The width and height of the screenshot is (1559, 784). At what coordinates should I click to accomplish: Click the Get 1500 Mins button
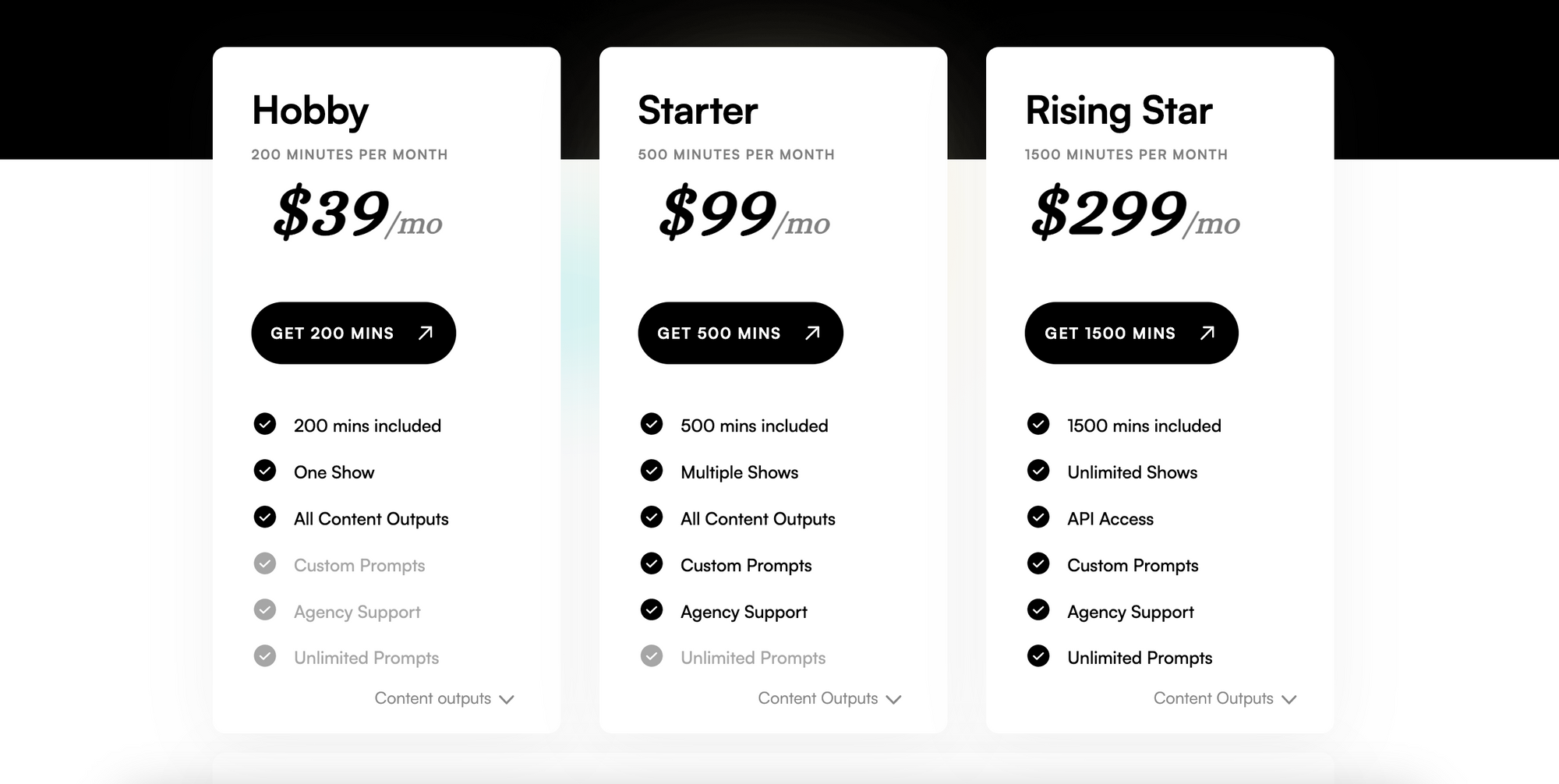tap(1131, 333)
